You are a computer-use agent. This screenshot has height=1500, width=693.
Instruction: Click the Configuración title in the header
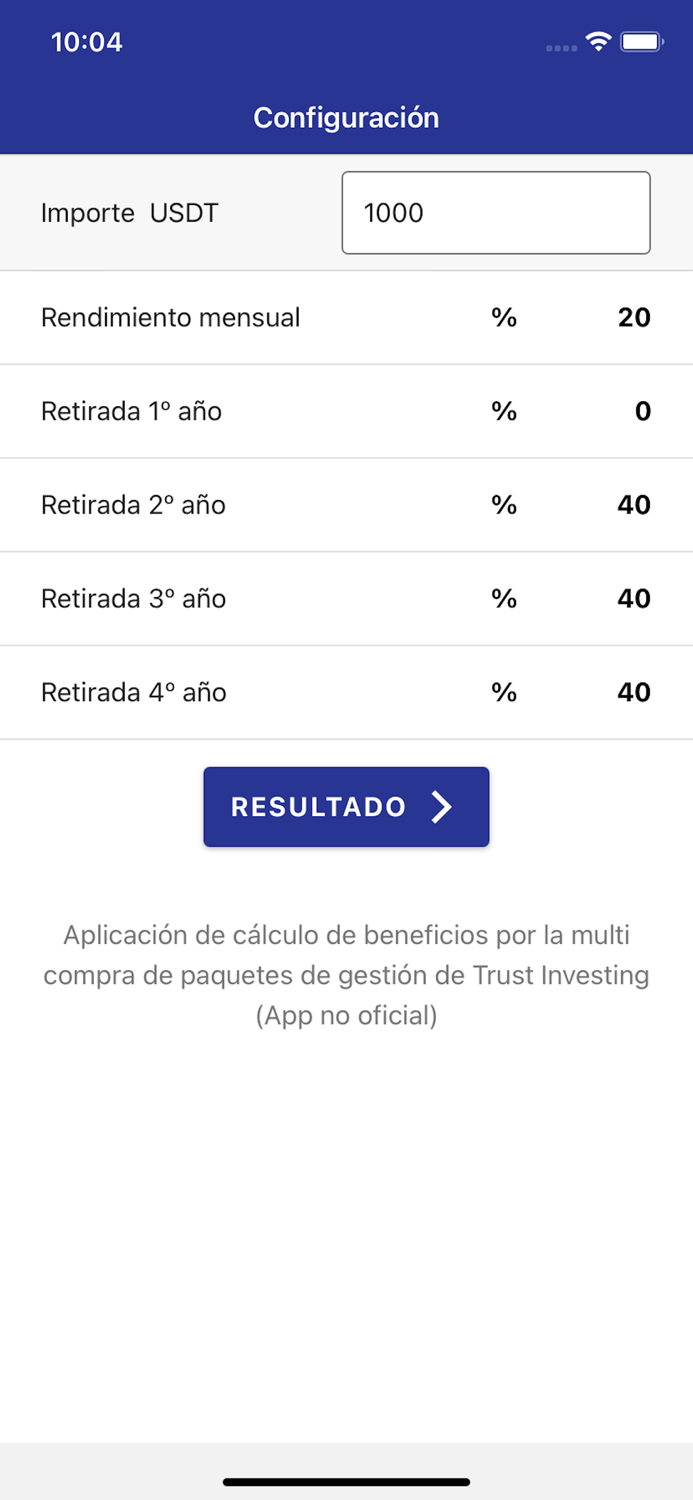[x=346, y=117]
